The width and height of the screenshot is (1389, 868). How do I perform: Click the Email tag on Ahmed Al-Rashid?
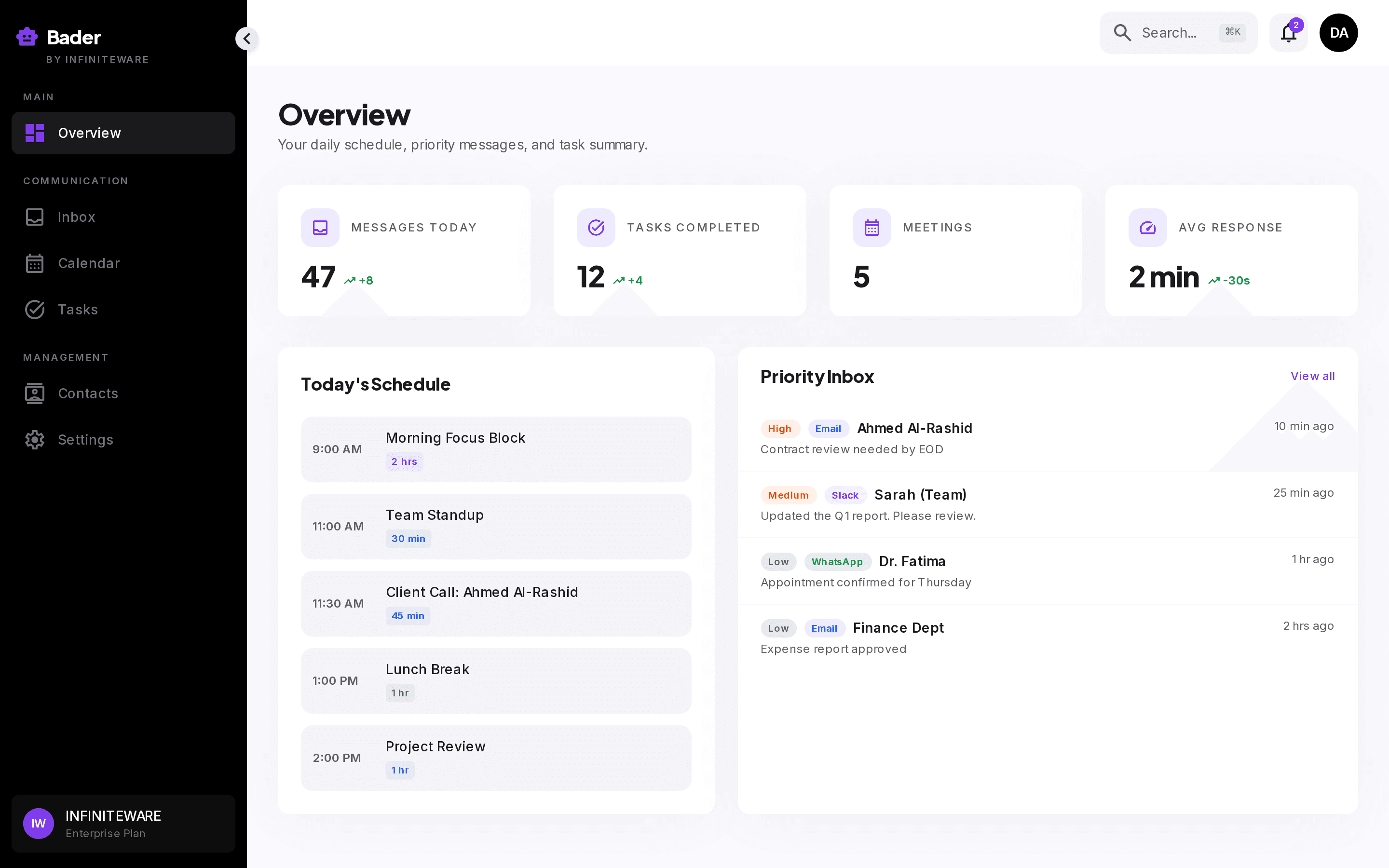click(828, 429)
